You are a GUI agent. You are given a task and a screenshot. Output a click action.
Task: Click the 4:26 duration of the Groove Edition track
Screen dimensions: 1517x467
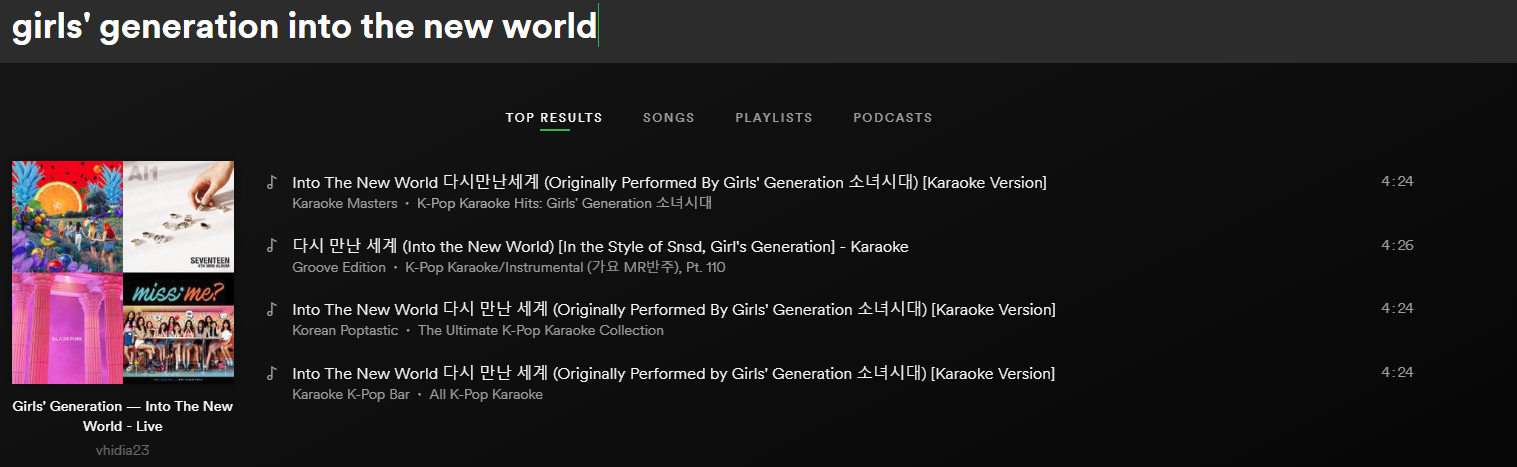pyautogui.click(x=1397, y=245)
